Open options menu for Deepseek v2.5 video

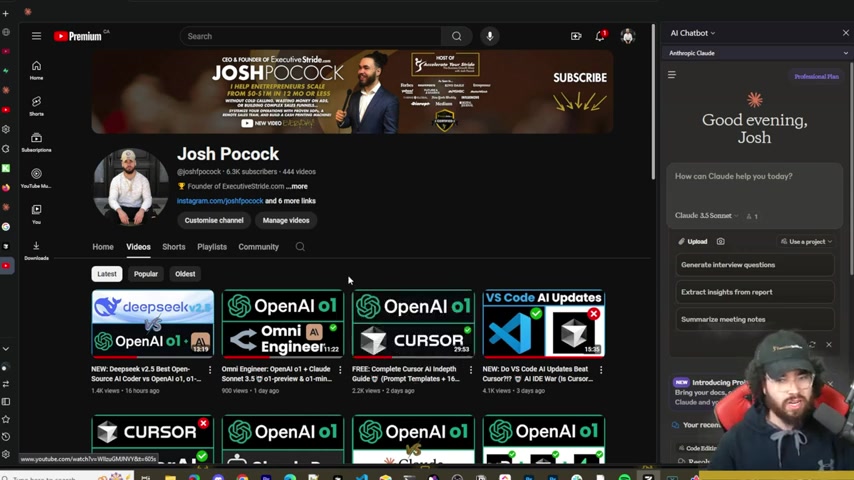tap(210, 370)
